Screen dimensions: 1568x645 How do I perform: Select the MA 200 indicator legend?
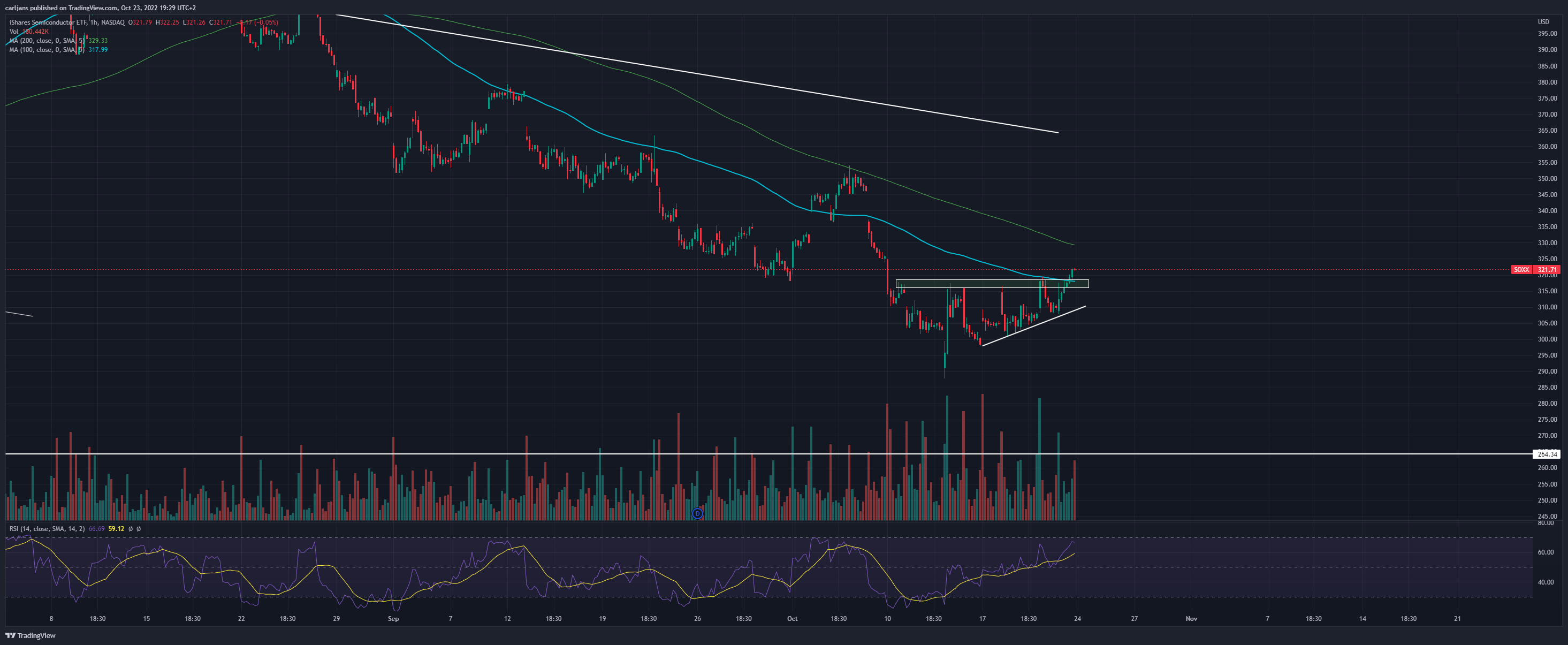[x=58, y=41]
